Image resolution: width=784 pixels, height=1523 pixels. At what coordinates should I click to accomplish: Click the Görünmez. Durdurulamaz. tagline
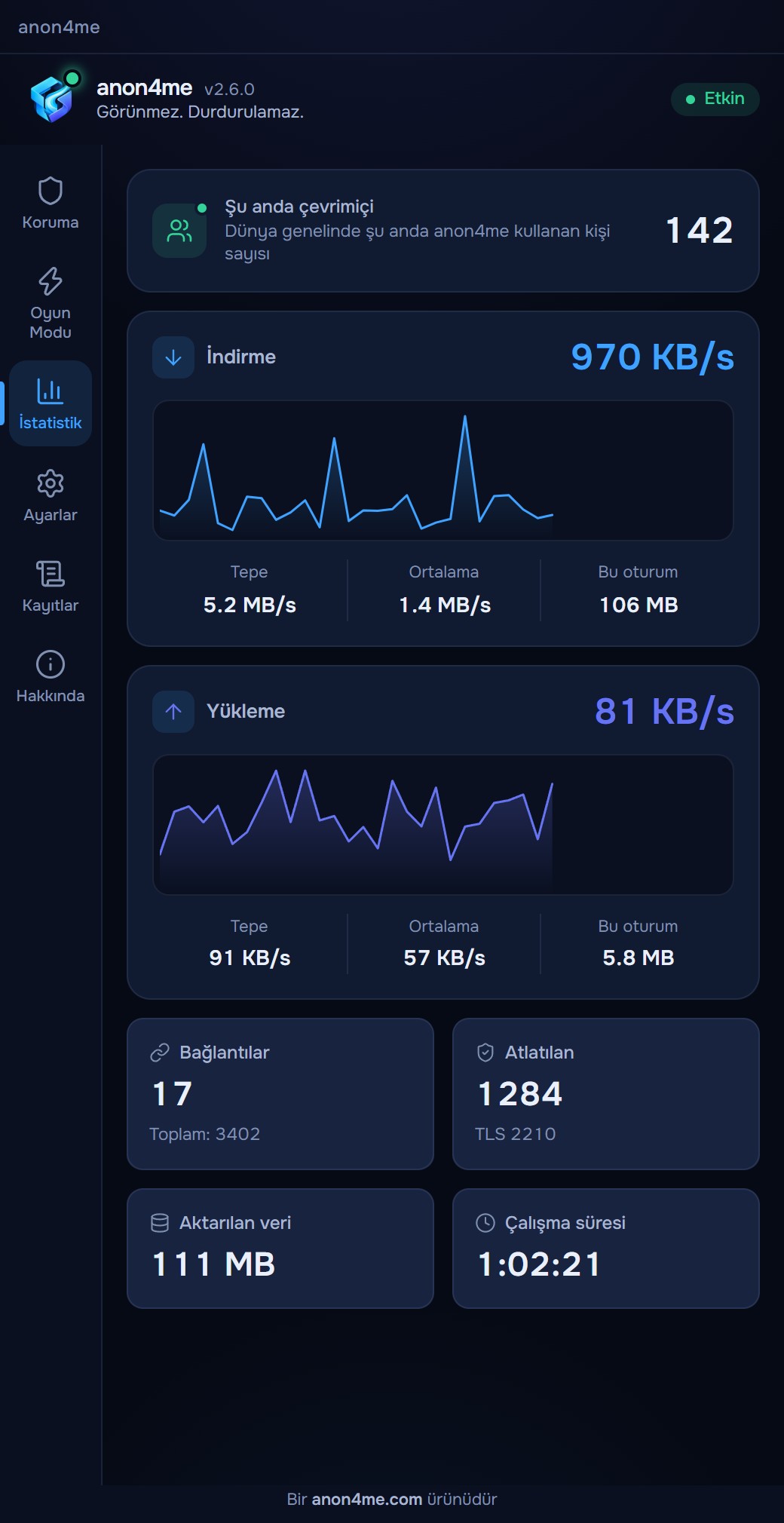(200, 112)
